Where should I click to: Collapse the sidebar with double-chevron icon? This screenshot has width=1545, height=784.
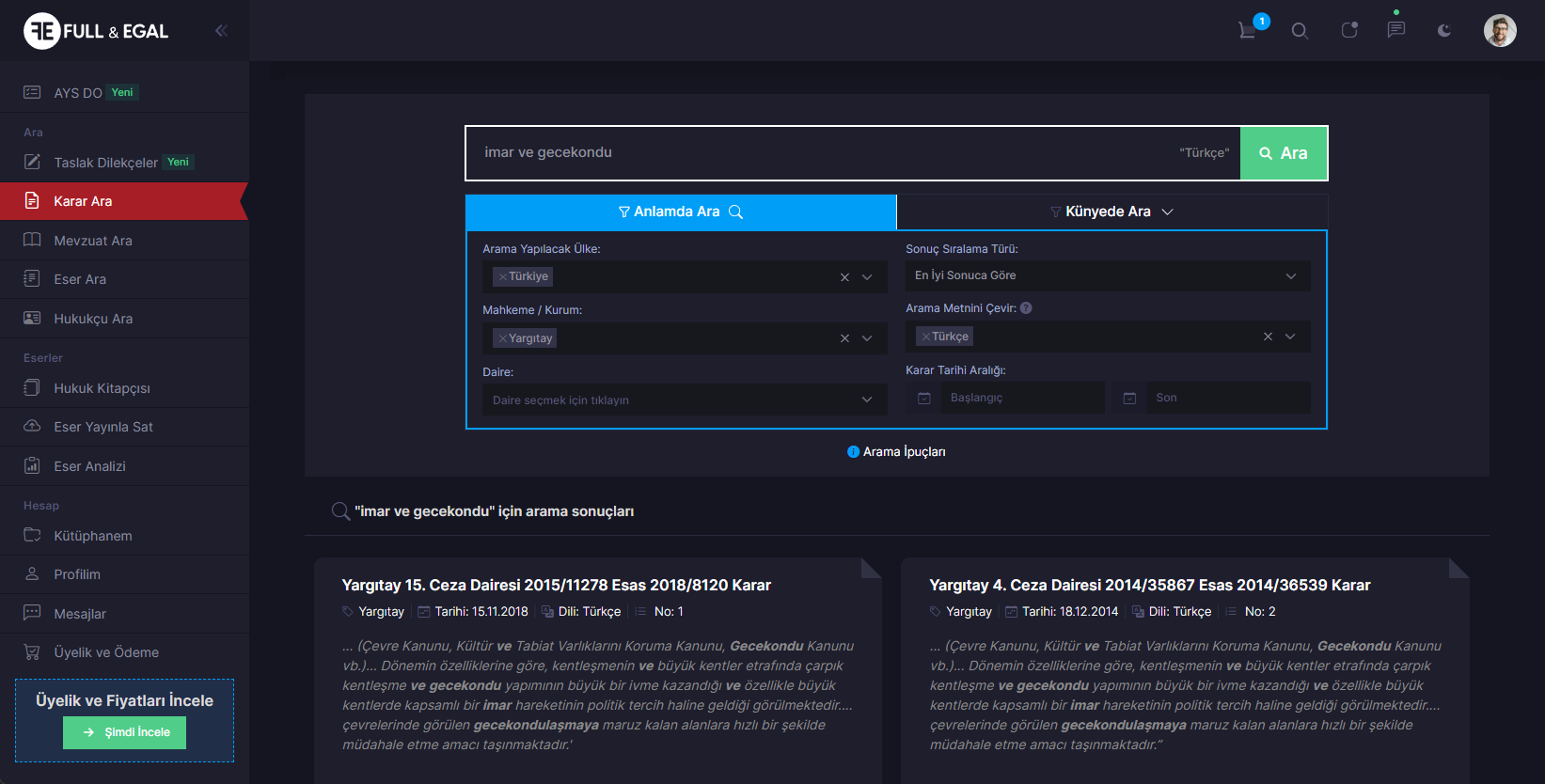221,30
